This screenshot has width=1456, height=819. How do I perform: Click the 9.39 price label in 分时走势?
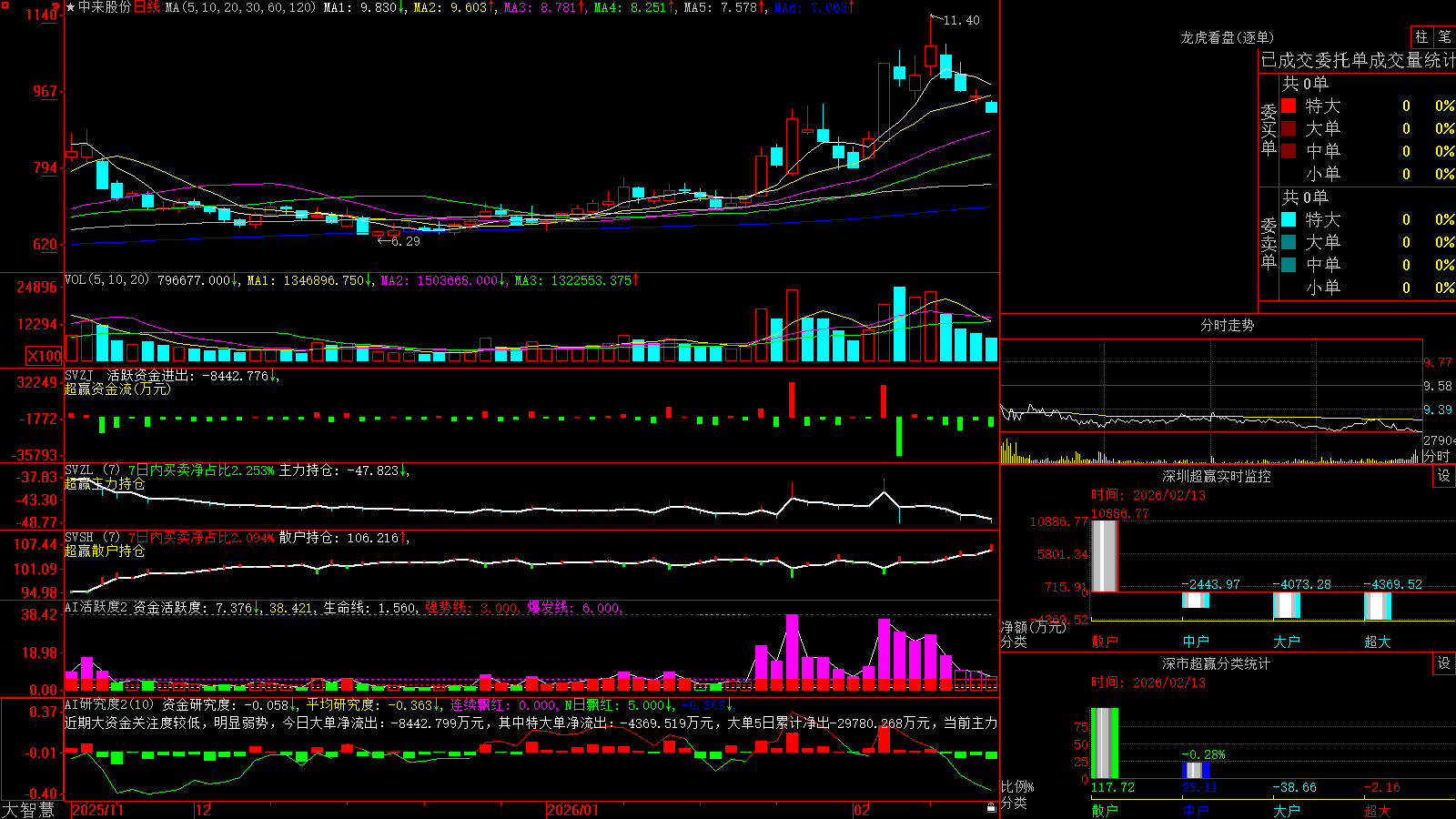point(1438,409)
